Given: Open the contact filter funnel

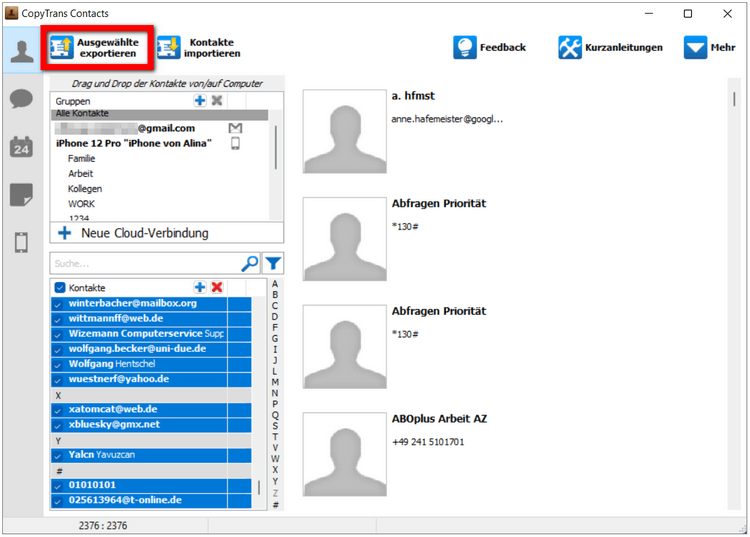Looking at the screenshot, I should click(x=273, y=263).
